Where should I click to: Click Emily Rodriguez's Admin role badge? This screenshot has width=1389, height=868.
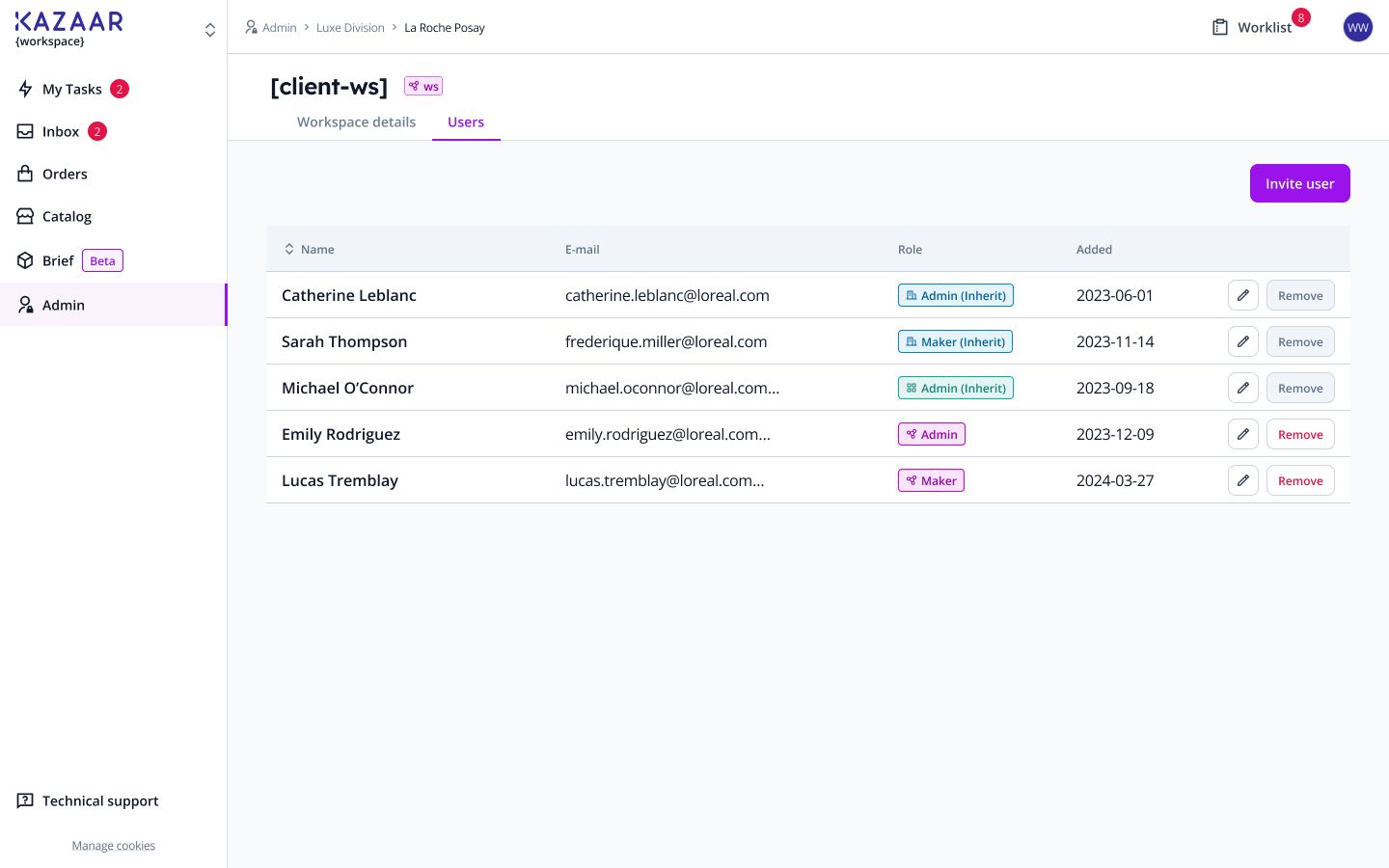point(932,434)
